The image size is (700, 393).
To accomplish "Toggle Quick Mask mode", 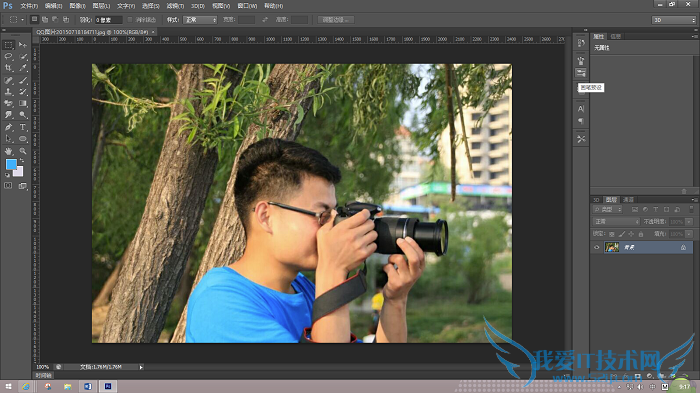I will 8,186.
